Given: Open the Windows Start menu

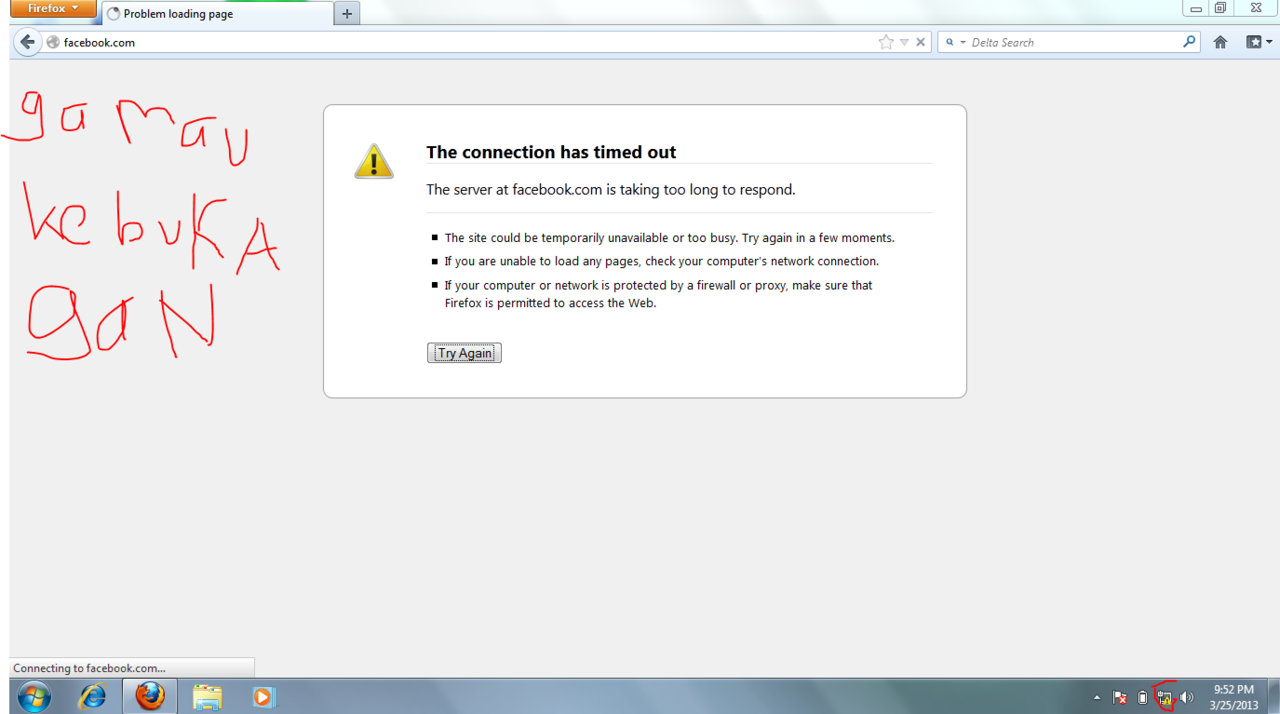Looking at the screenshot, I should tap(34, 696).
